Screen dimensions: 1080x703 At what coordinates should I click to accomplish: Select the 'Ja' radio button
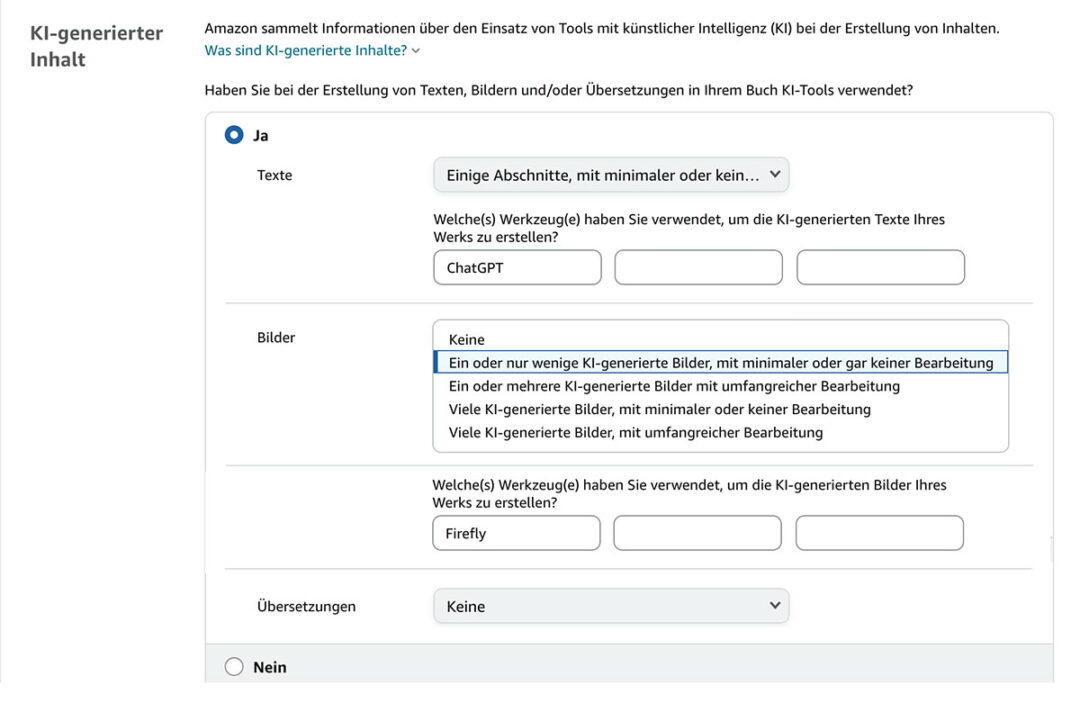coord(234,135)
